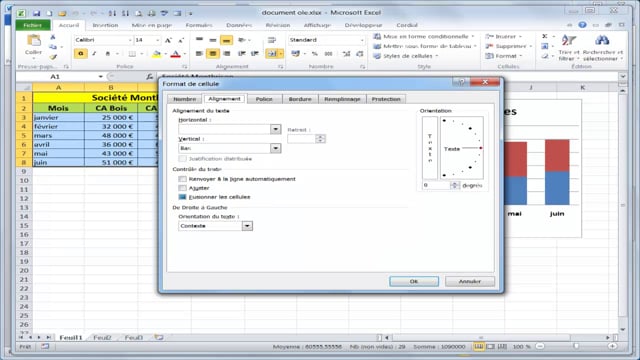Open the Insertion ribbon tab

pos(105,25)
